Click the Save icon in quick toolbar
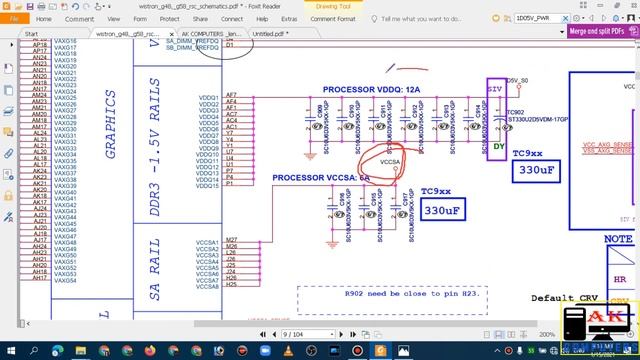The height and width of the screenshot is (360, 640). pyautogui.click(x=30, y=7)
